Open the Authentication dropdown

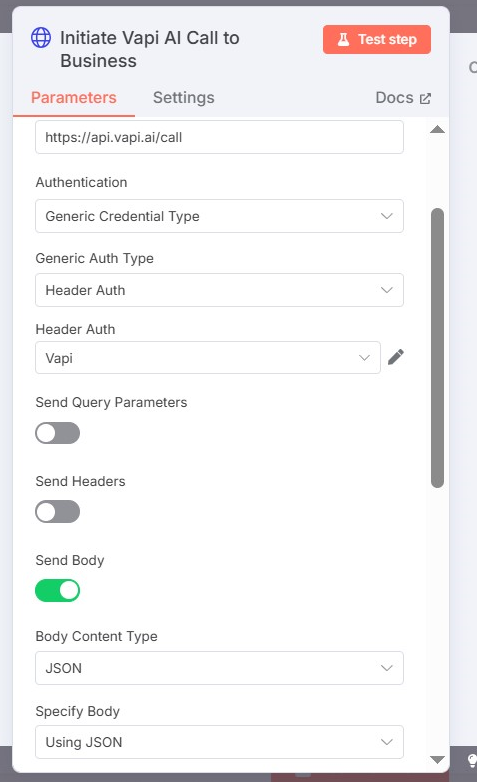(x=219, y=216)
